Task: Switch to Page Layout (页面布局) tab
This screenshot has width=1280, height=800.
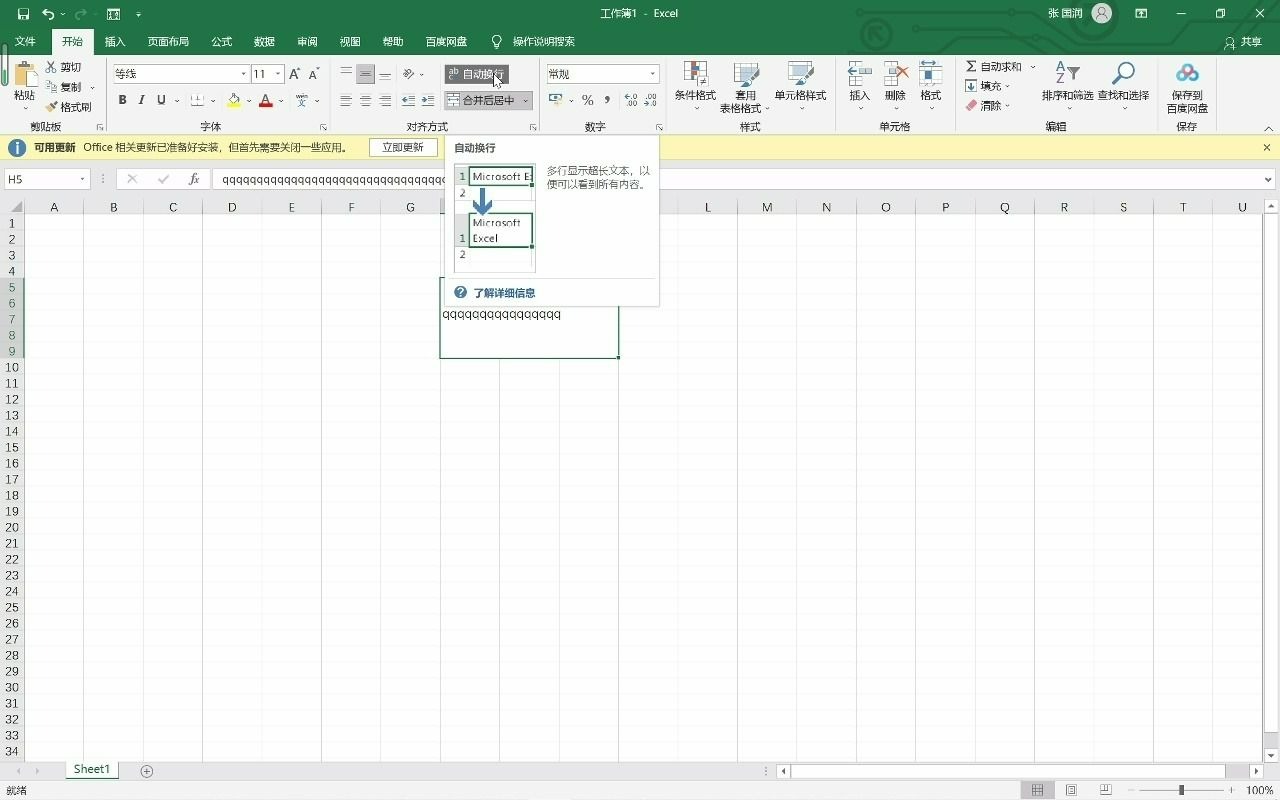Action: pyautogui.click(x=168, y=42)
